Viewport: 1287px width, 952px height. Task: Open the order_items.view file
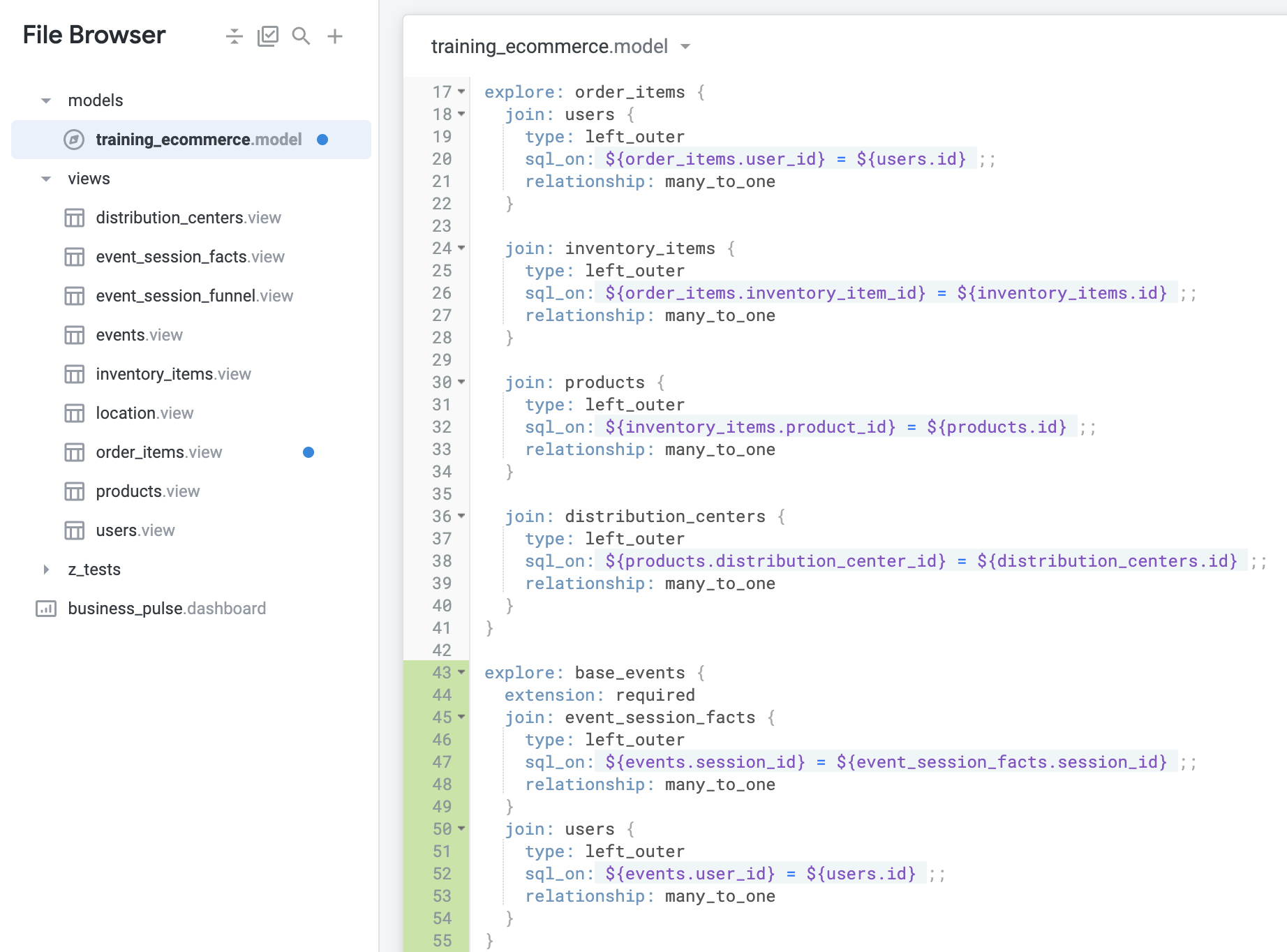158,452
